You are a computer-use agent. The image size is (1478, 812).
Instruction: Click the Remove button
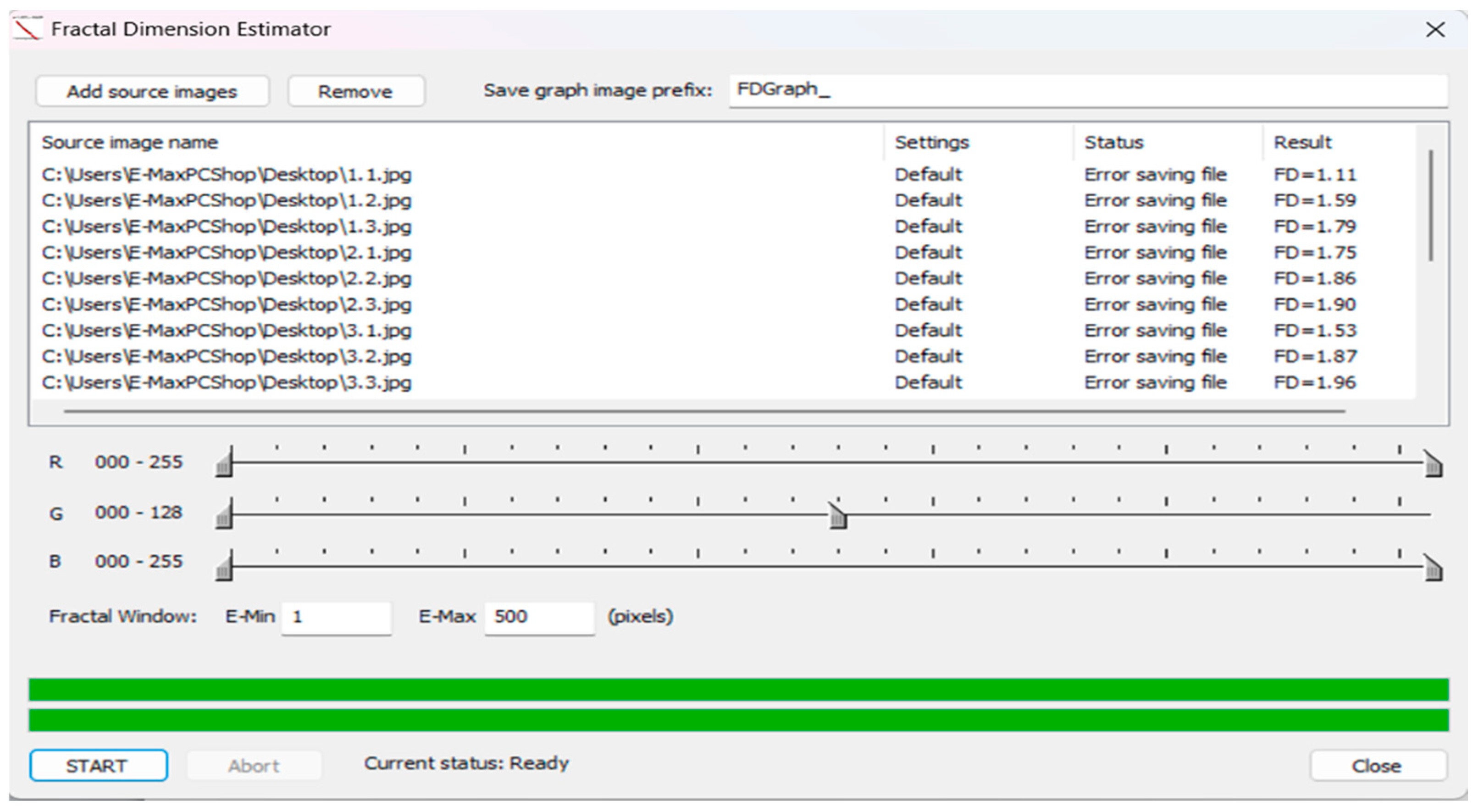(x=356, y=91)
